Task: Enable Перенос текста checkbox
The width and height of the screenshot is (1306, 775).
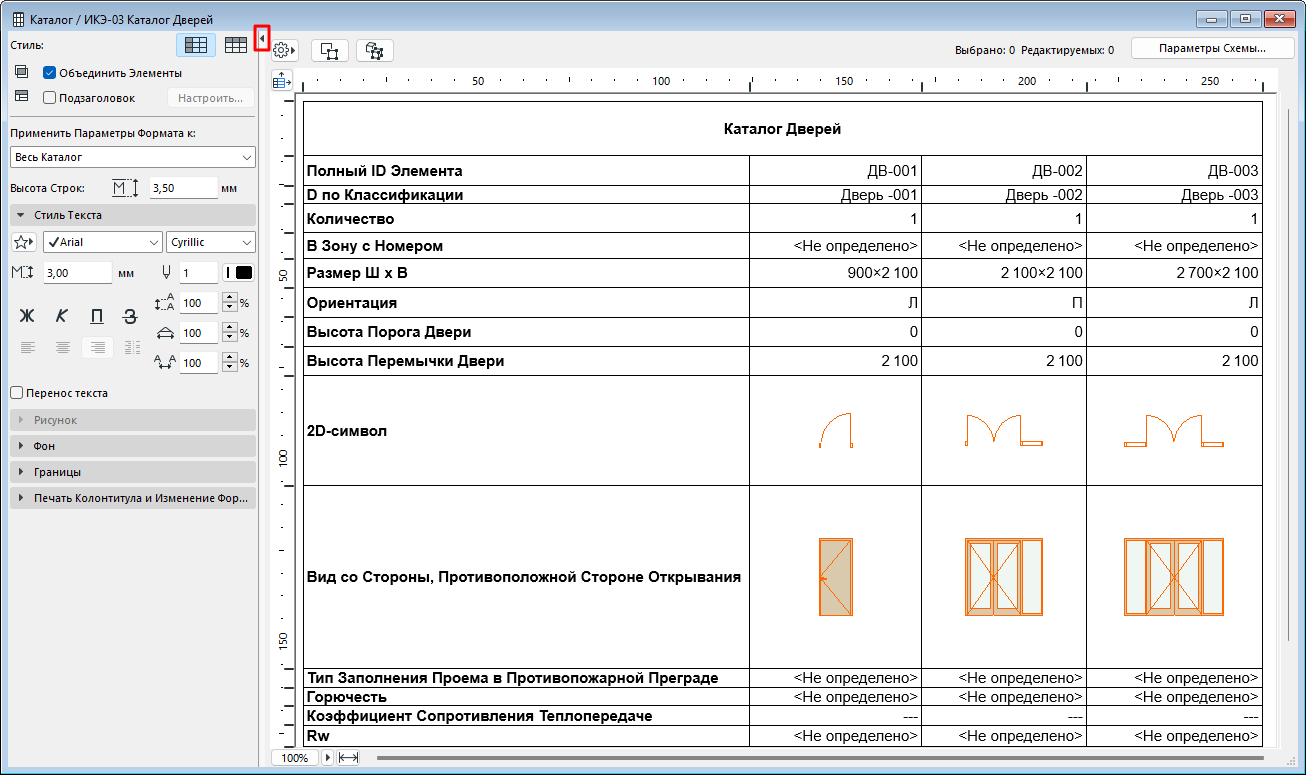Action: tap(16, 393)
